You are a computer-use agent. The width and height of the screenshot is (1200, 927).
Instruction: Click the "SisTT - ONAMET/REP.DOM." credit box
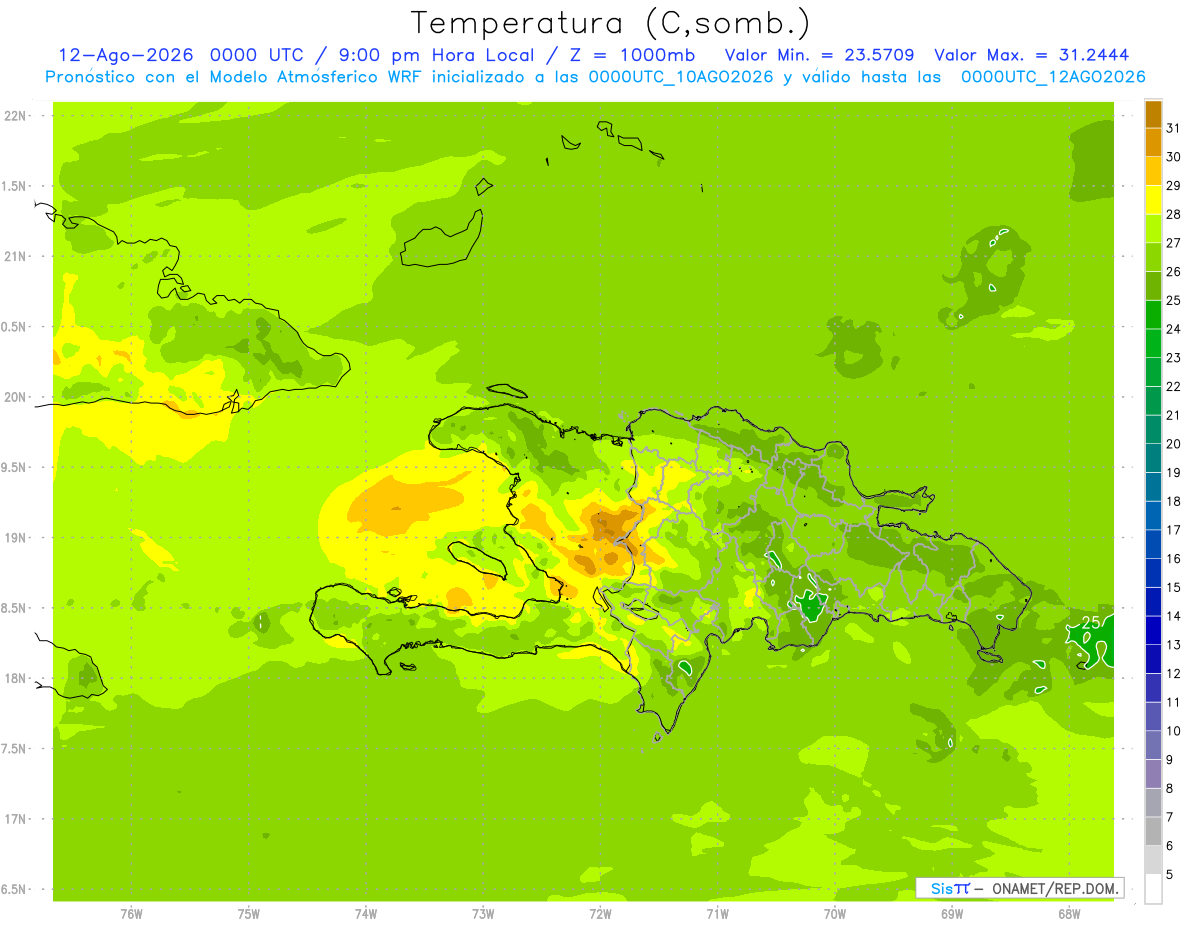[x=1019, y=888]
